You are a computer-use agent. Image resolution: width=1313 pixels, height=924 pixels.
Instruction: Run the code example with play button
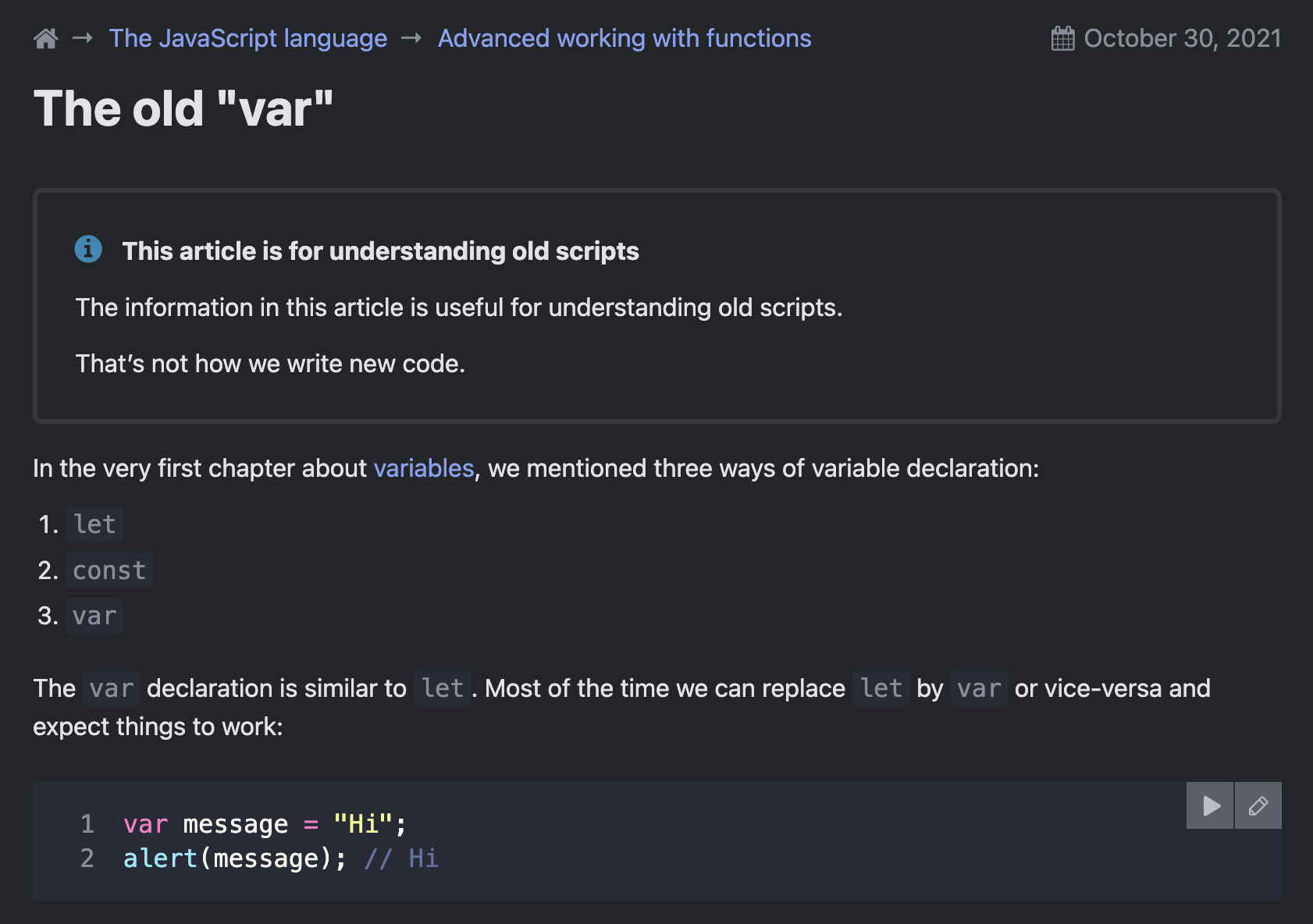(x=1210, y=805)
